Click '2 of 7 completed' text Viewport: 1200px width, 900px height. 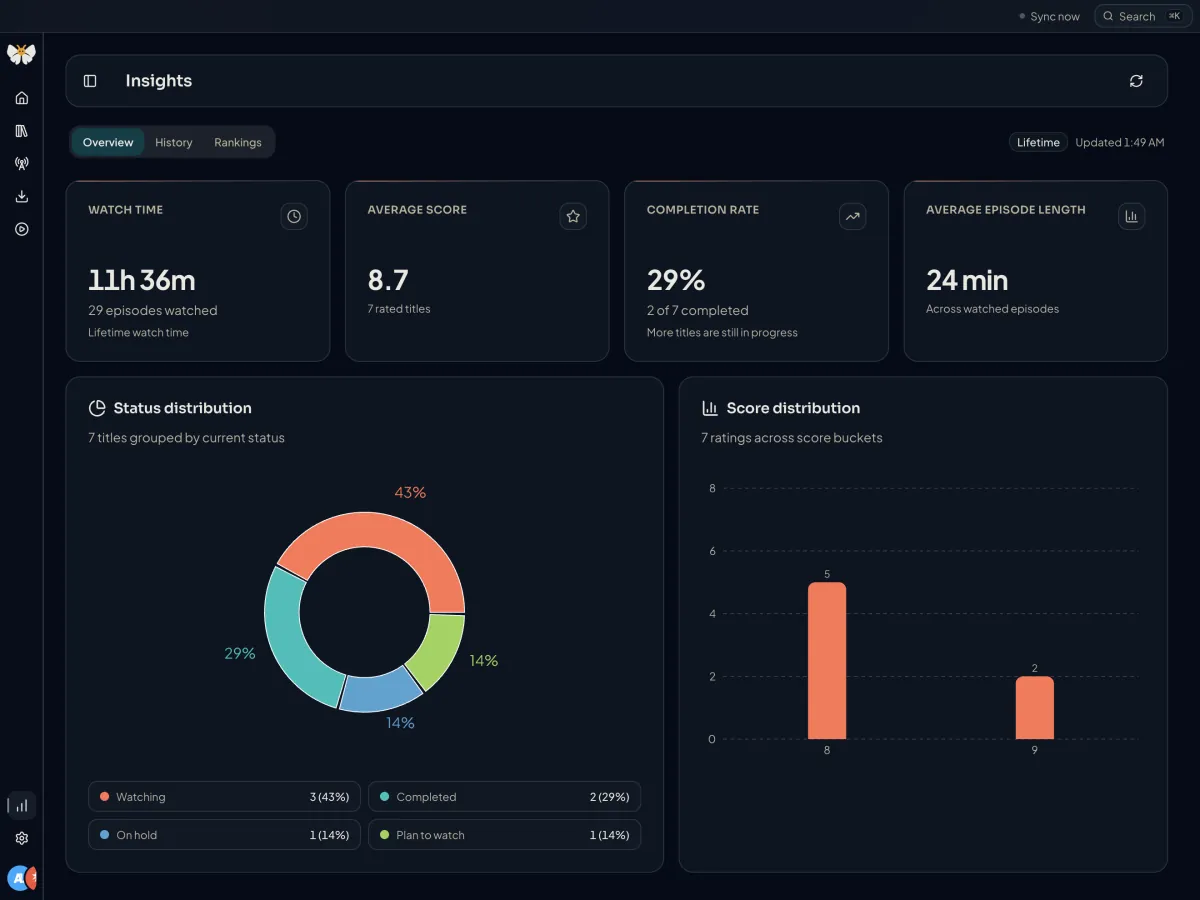698,310
